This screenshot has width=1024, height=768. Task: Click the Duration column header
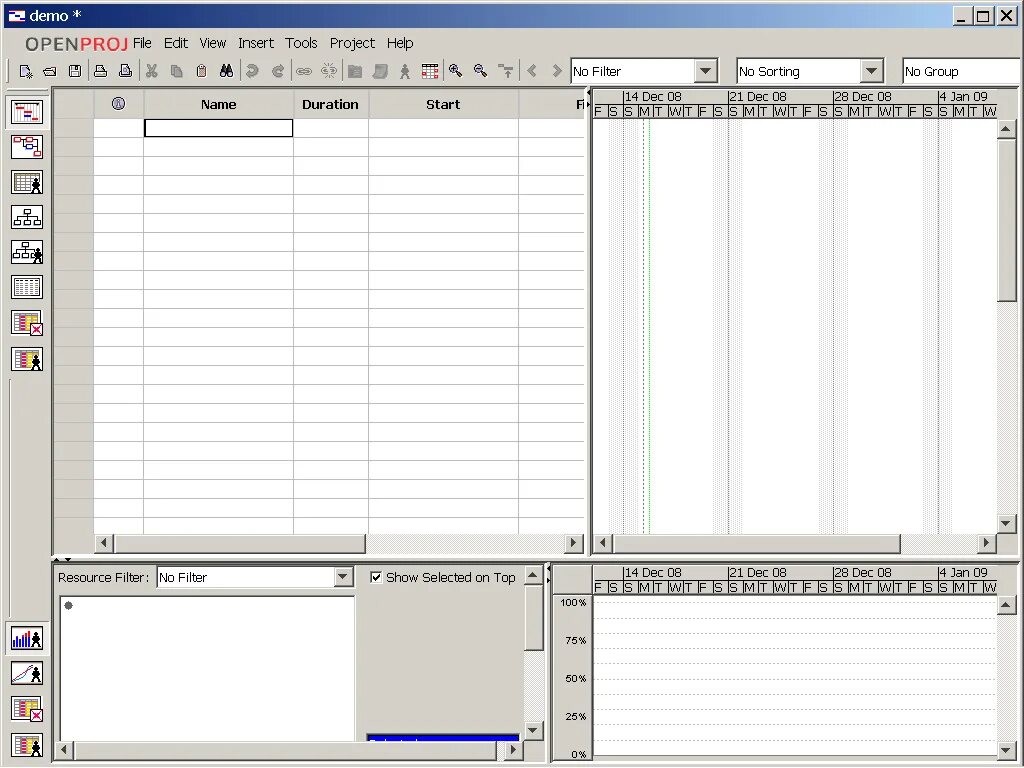(330, 104)
